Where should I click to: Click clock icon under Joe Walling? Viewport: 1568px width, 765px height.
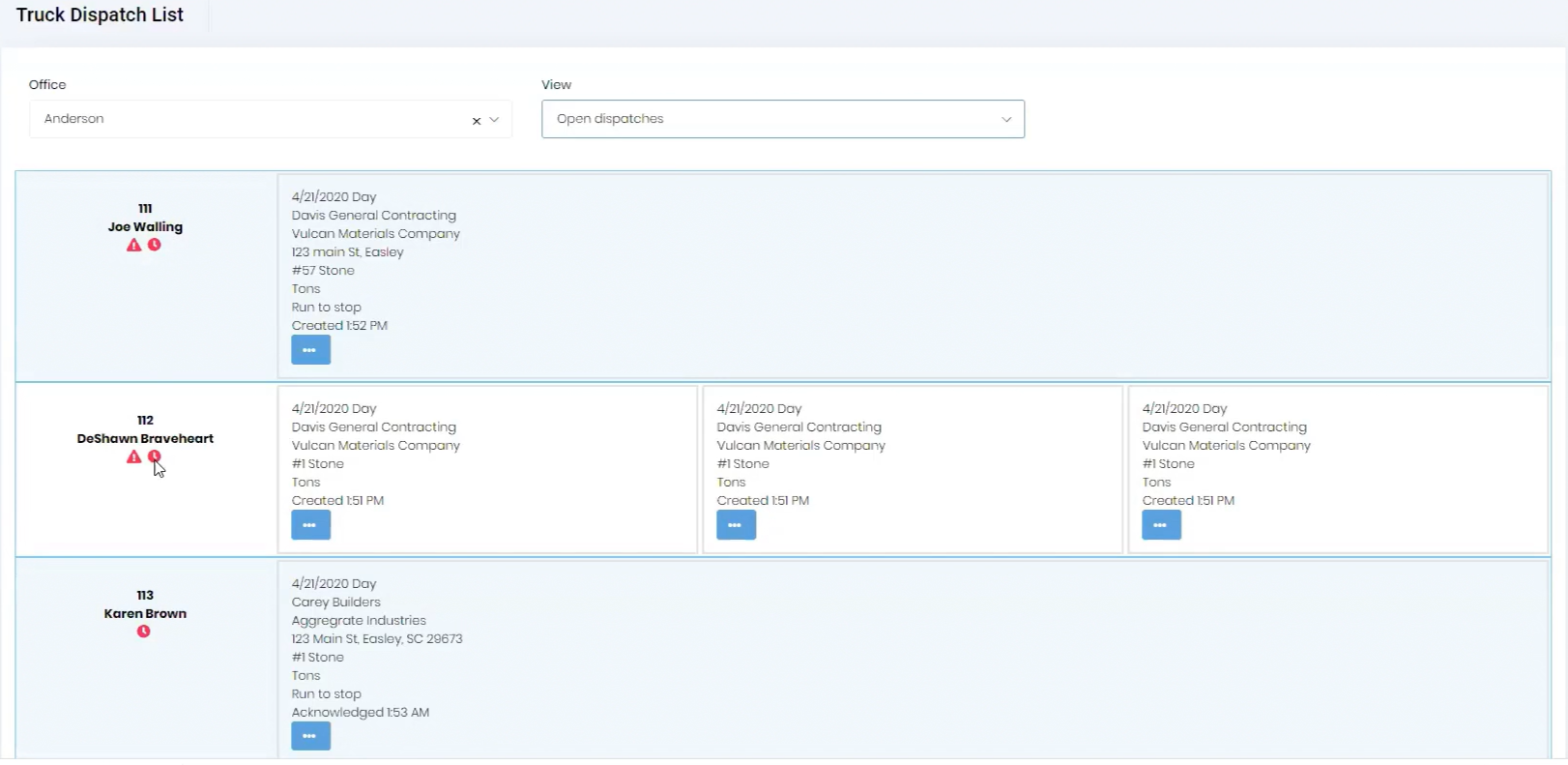pyautogui.click(x=155, y=245)
